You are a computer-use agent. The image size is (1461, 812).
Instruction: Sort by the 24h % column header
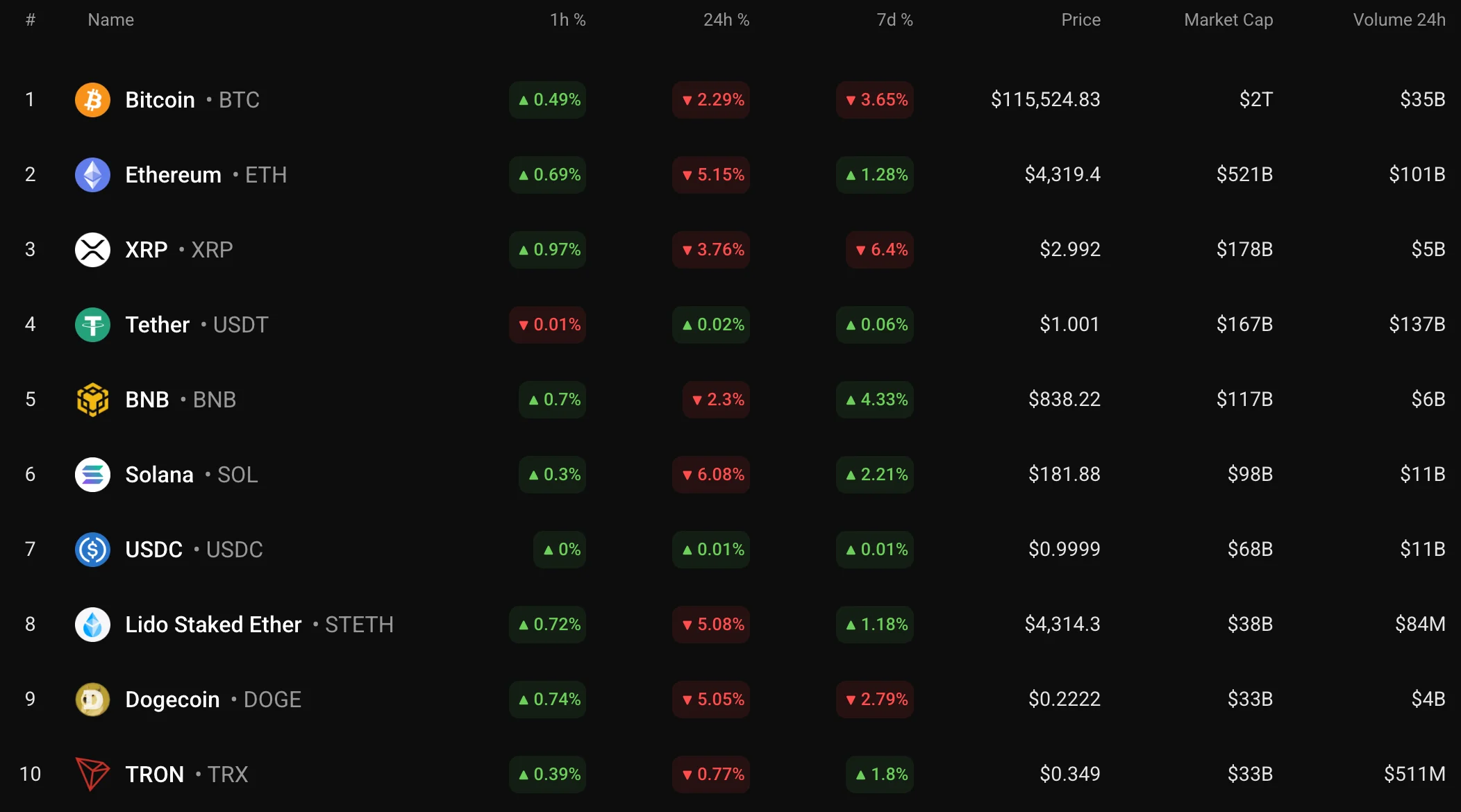pos(726,20)
